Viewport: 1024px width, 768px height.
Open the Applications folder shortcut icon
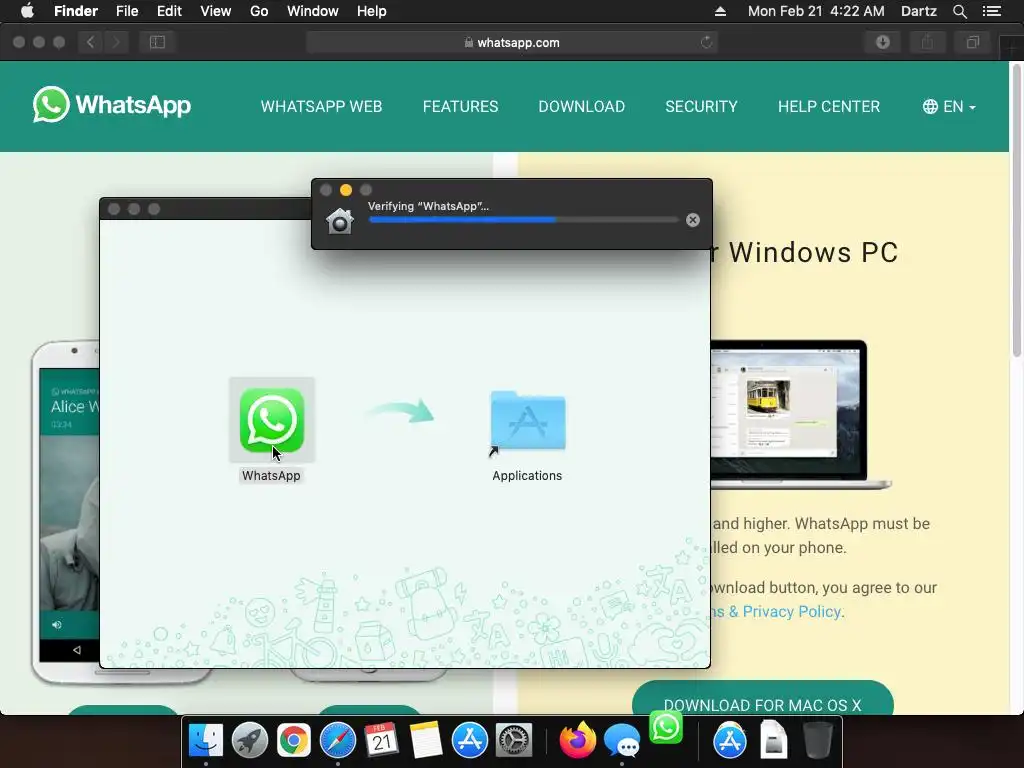(x=528, y=421)
